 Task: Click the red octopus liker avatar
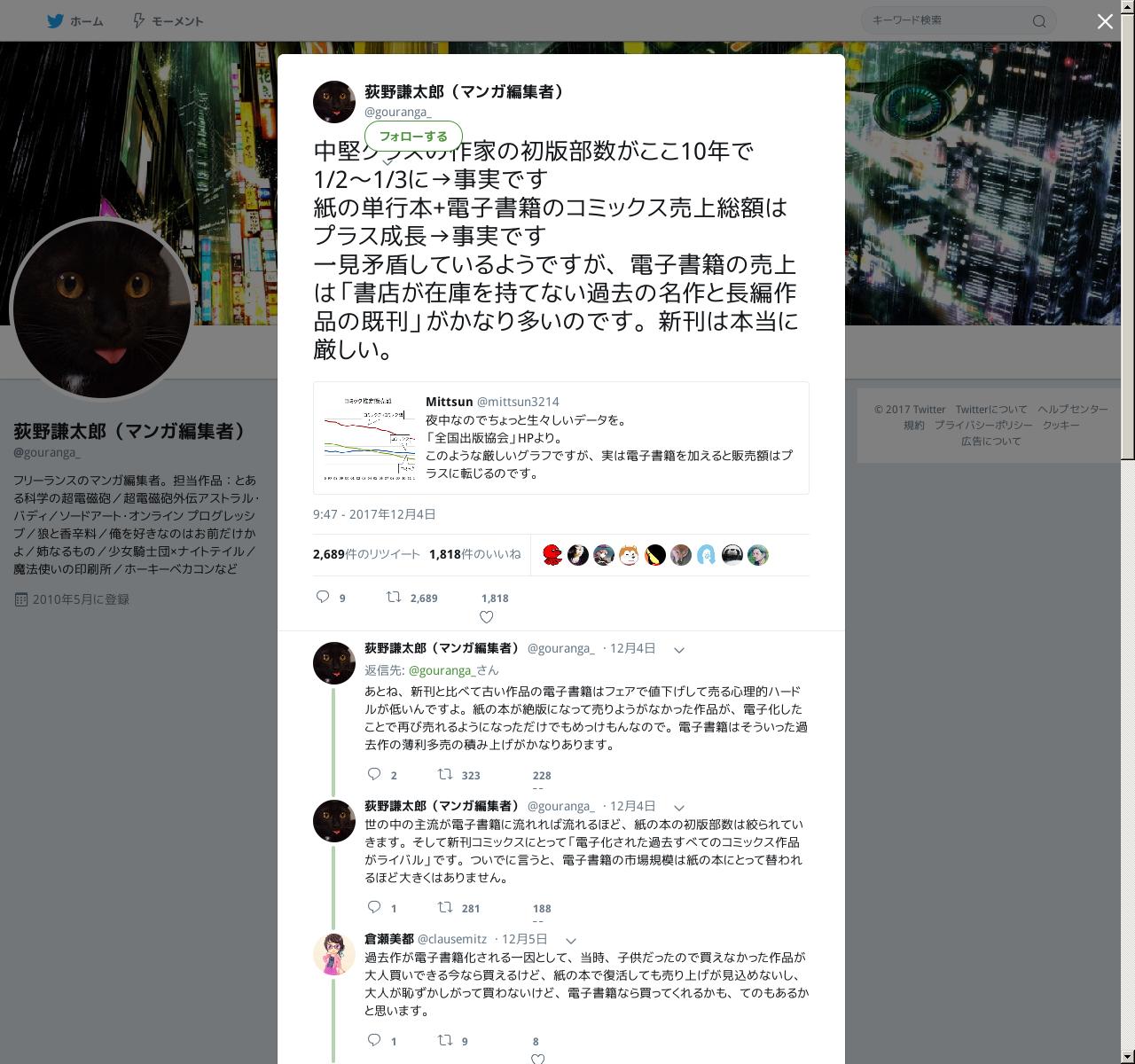(552, 555)
